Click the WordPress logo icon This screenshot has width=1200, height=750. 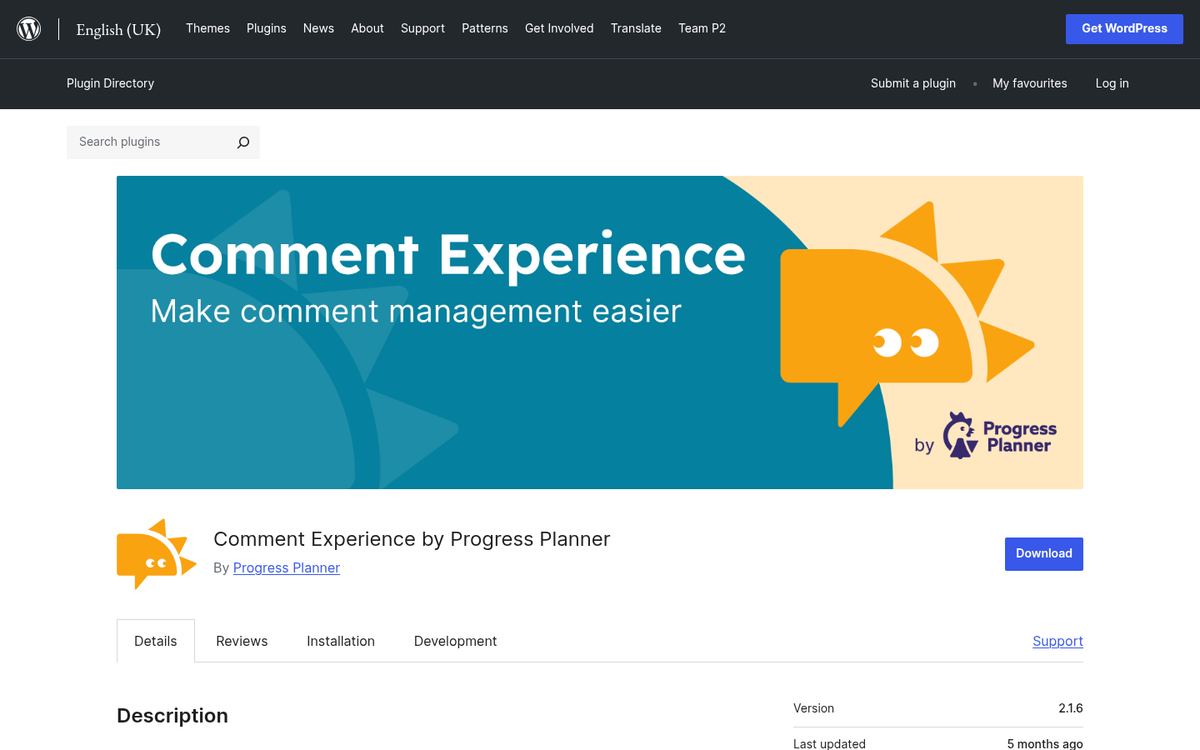[x=28, y=28]
